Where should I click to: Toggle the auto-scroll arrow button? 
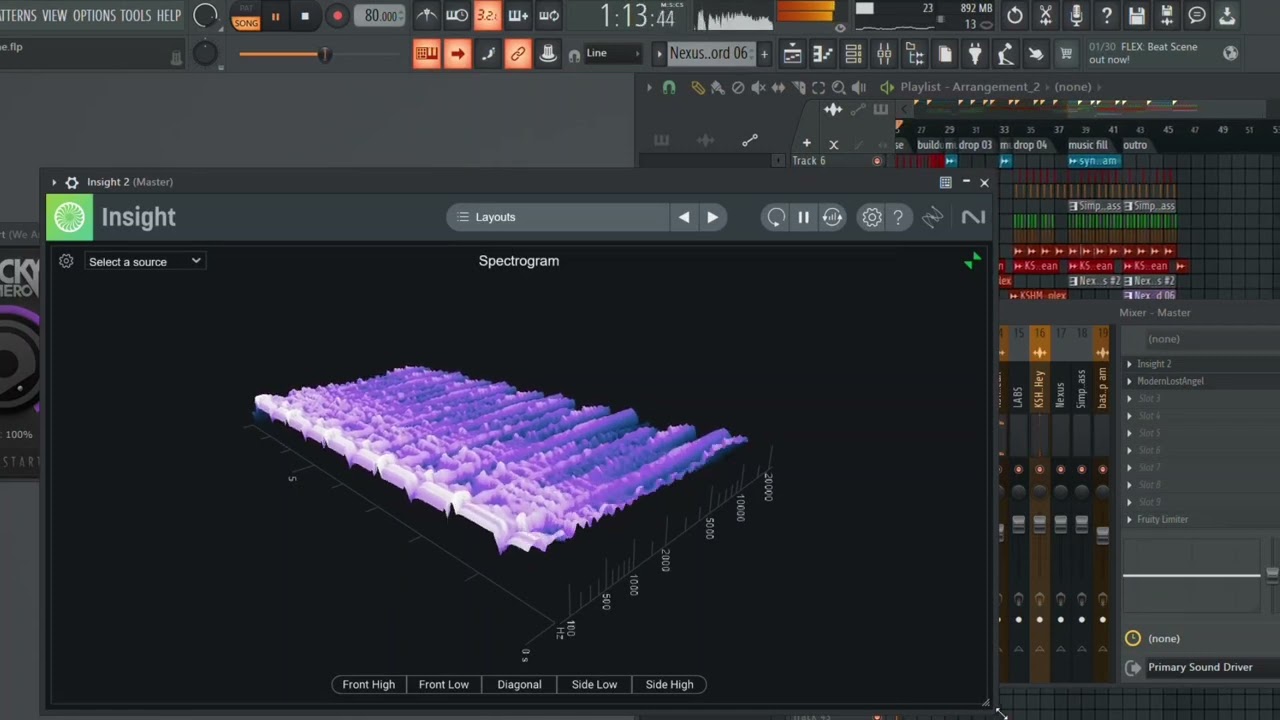pyautogui.click(x=457, y=54)
